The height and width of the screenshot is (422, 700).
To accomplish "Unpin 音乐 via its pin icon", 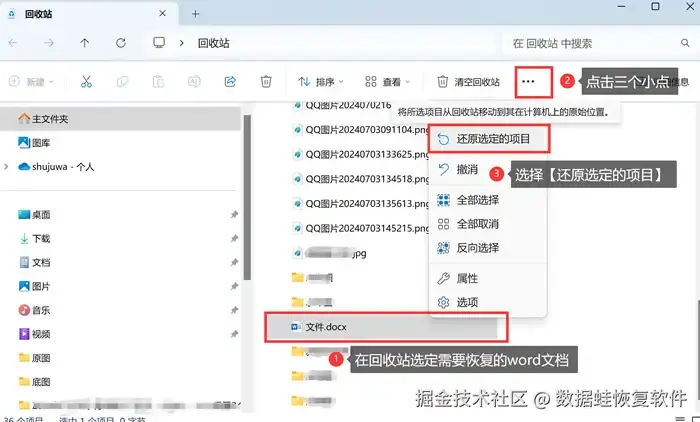I will 234,310.
